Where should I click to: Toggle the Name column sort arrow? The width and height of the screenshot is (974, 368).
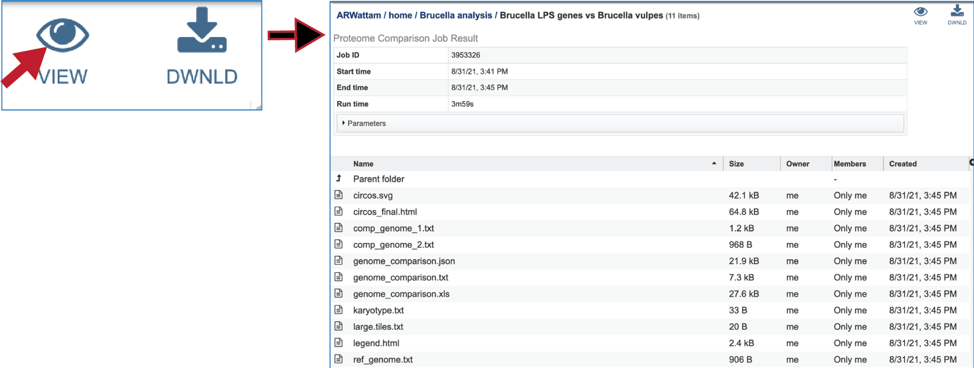click(714, 163)
